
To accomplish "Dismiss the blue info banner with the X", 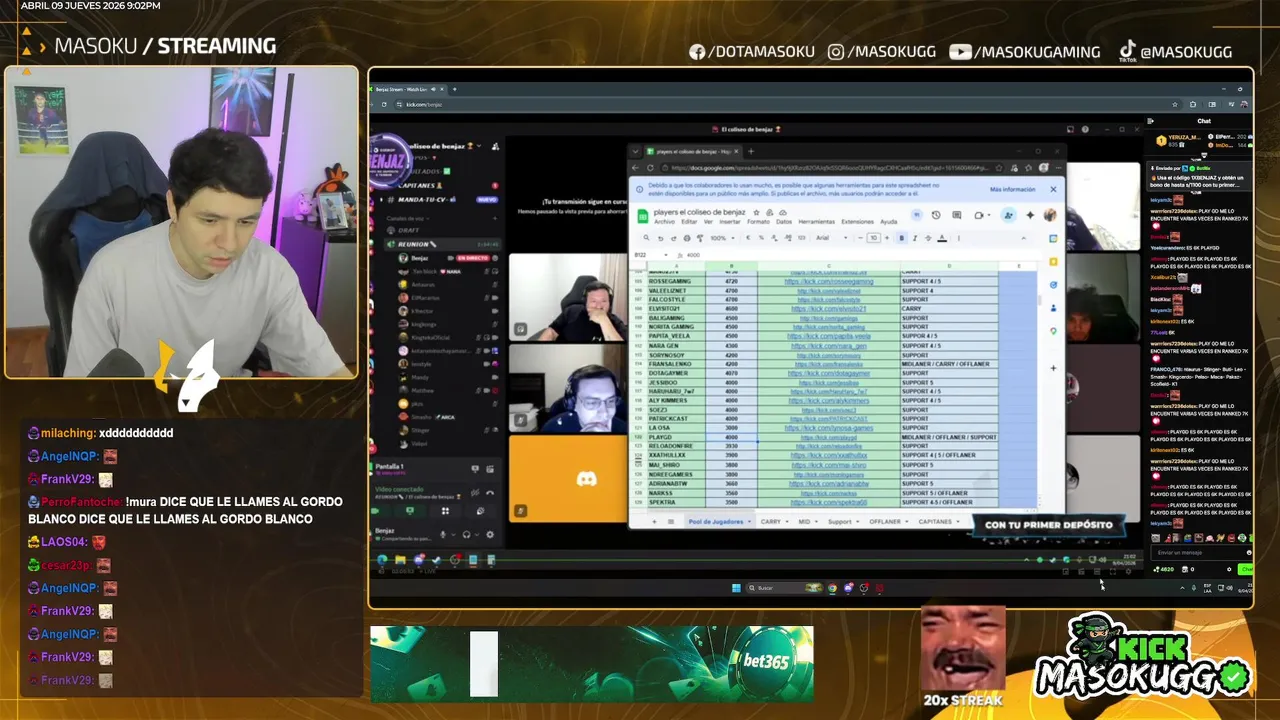I will 1053,189.
